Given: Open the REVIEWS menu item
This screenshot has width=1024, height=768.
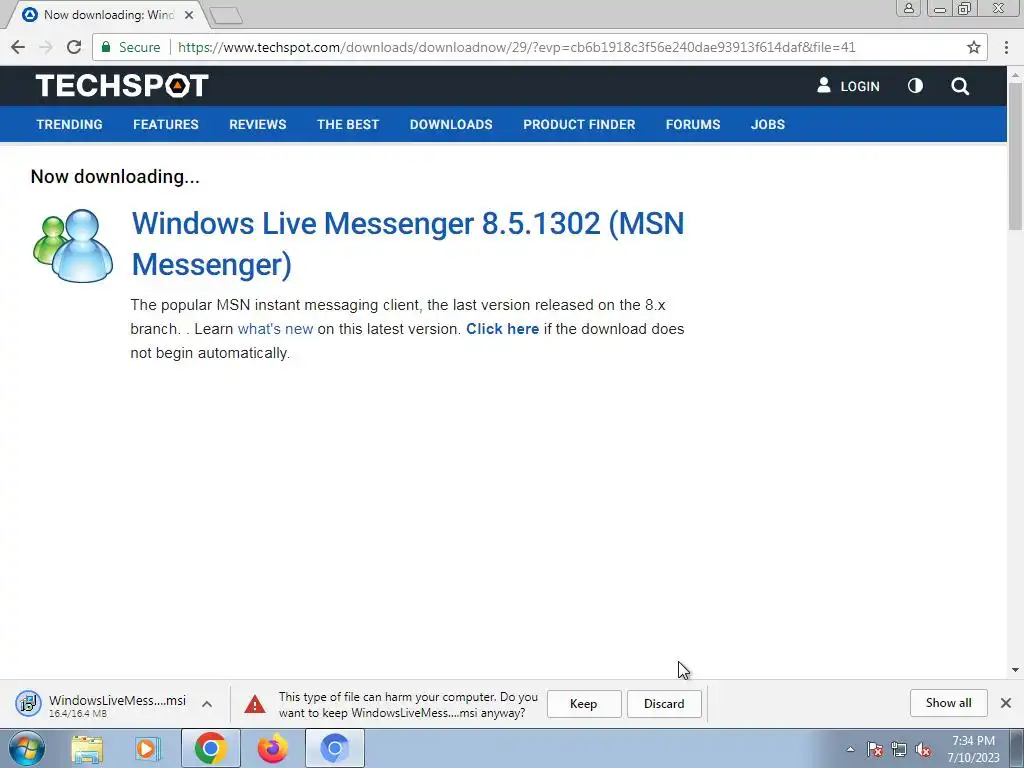Looking at the screenshot, I should tap(258, 124).
